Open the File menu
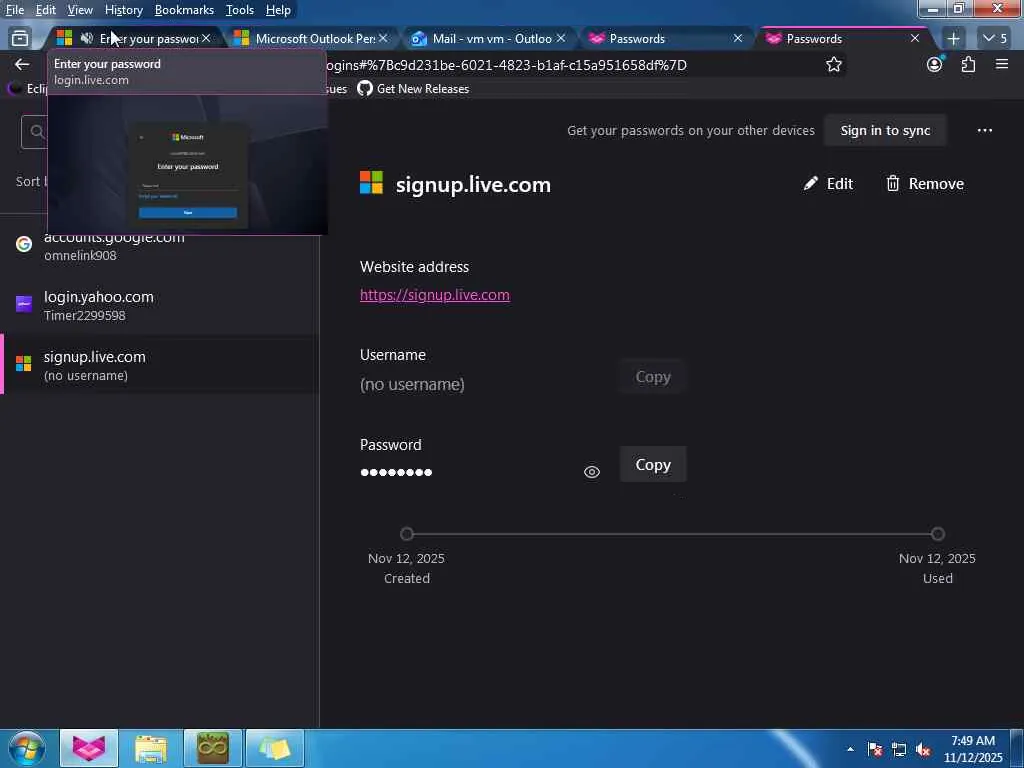Screen dimensions: 1024x768 pyautogui.click(x=15, y=10)
